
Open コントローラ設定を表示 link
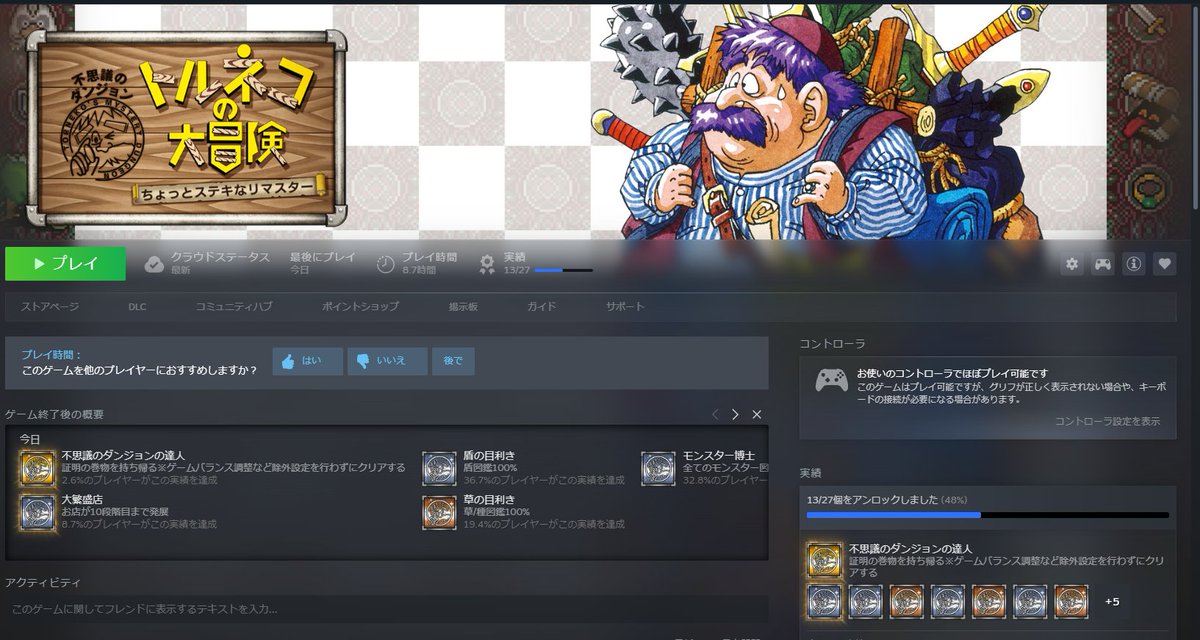click(1108, 421)
